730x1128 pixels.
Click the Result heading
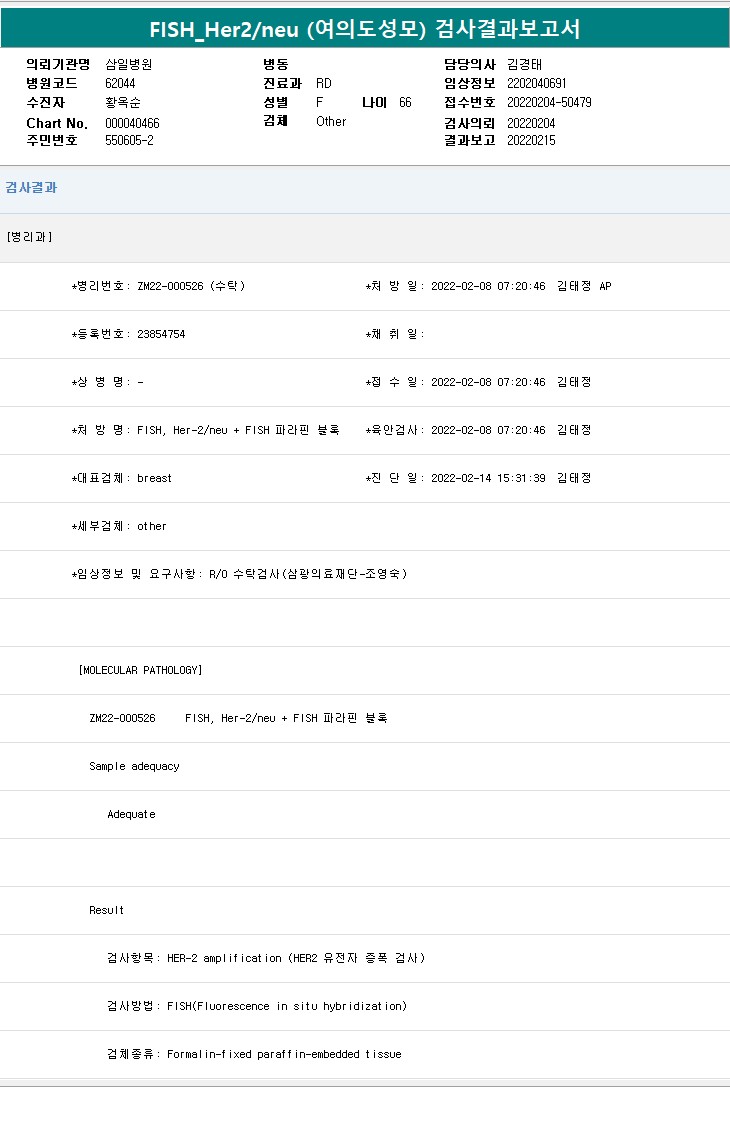pyautogui.click(x=107, y=910)
